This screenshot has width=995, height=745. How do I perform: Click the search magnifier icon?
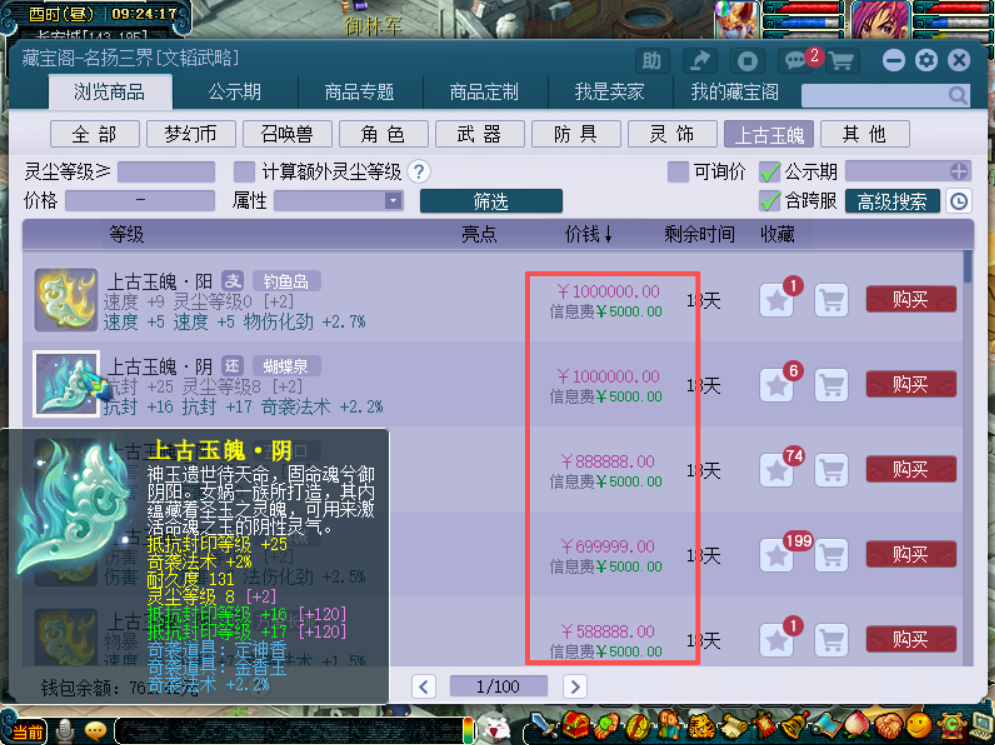tap(957, 95)
